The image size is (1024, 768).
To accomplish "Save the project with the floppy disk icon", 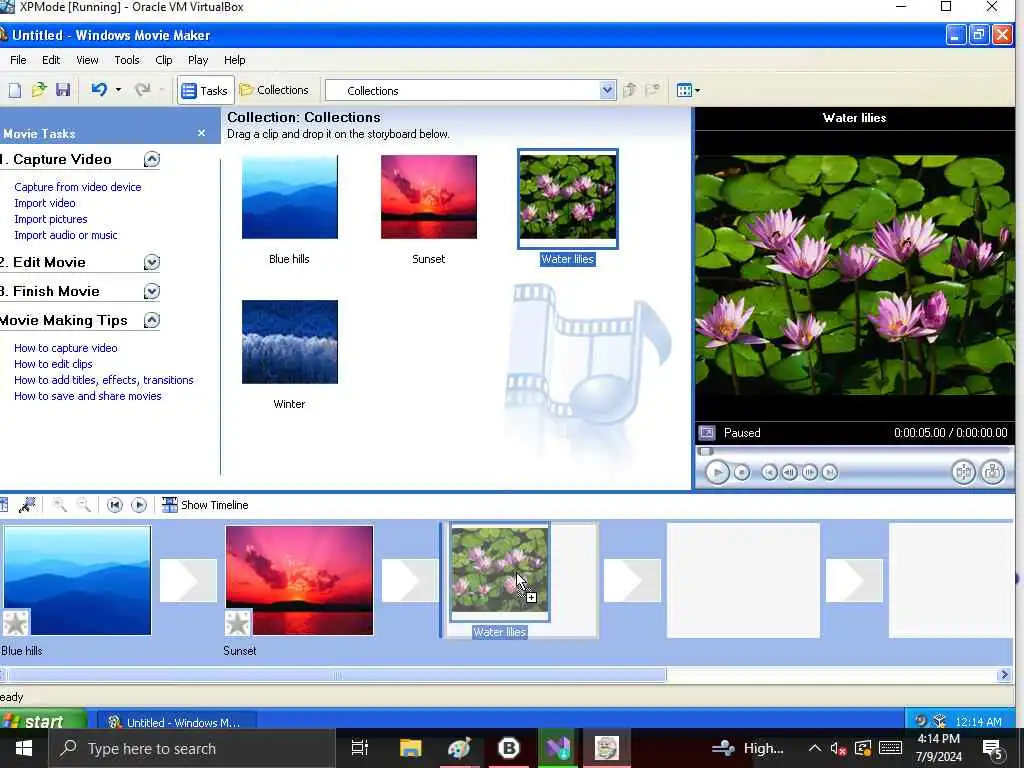I will coord(63,89).
